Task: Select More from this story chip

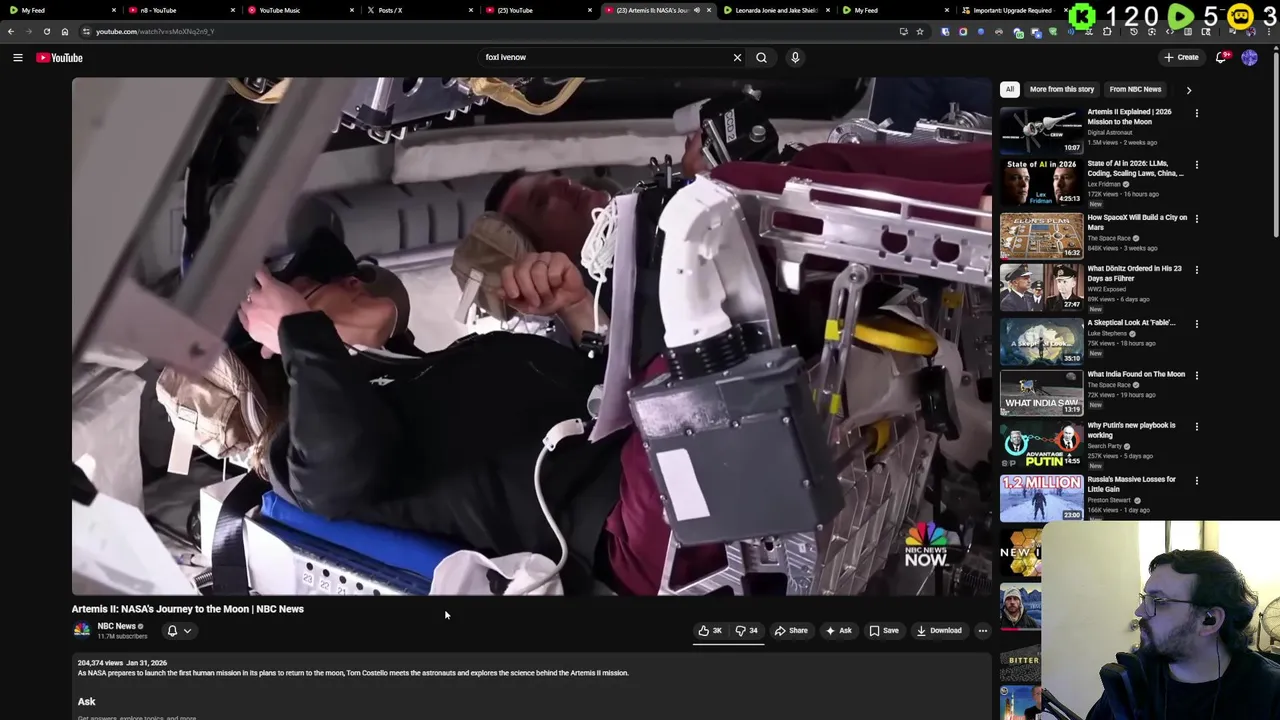Action: [1062, 89]
